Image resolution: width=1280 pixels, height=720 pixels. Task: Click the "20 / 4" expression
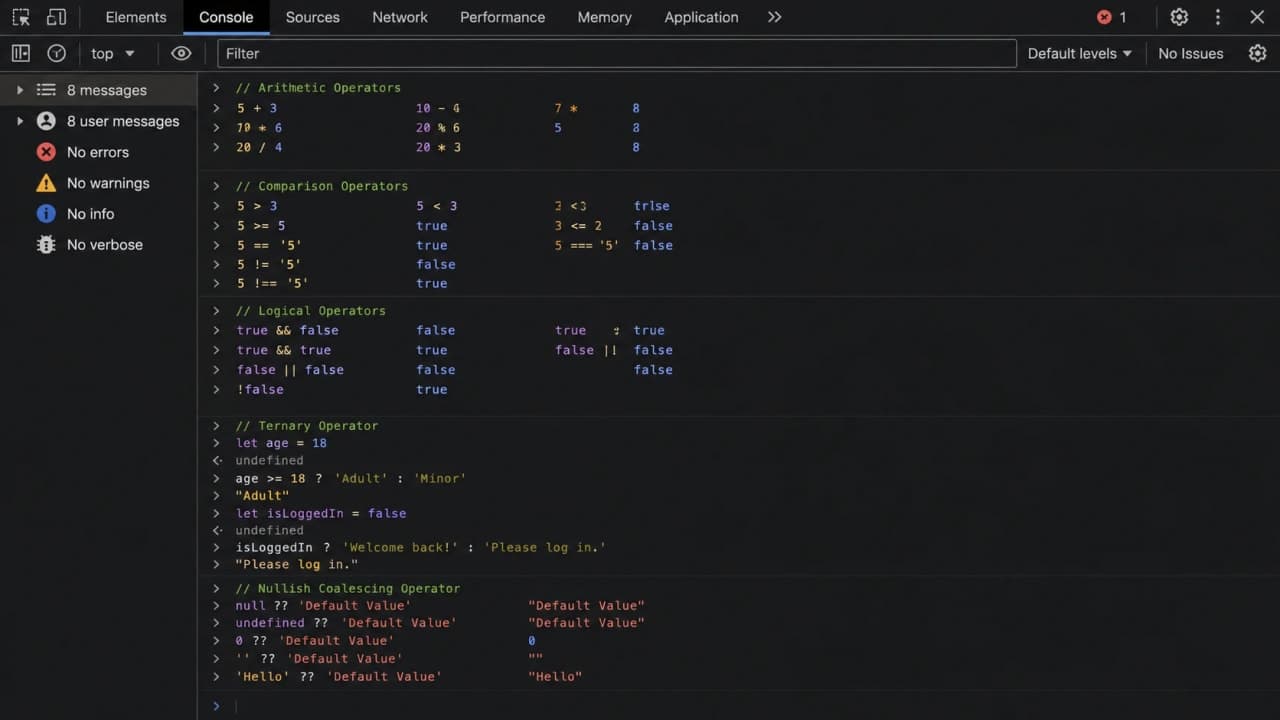(x=259, y=148)
